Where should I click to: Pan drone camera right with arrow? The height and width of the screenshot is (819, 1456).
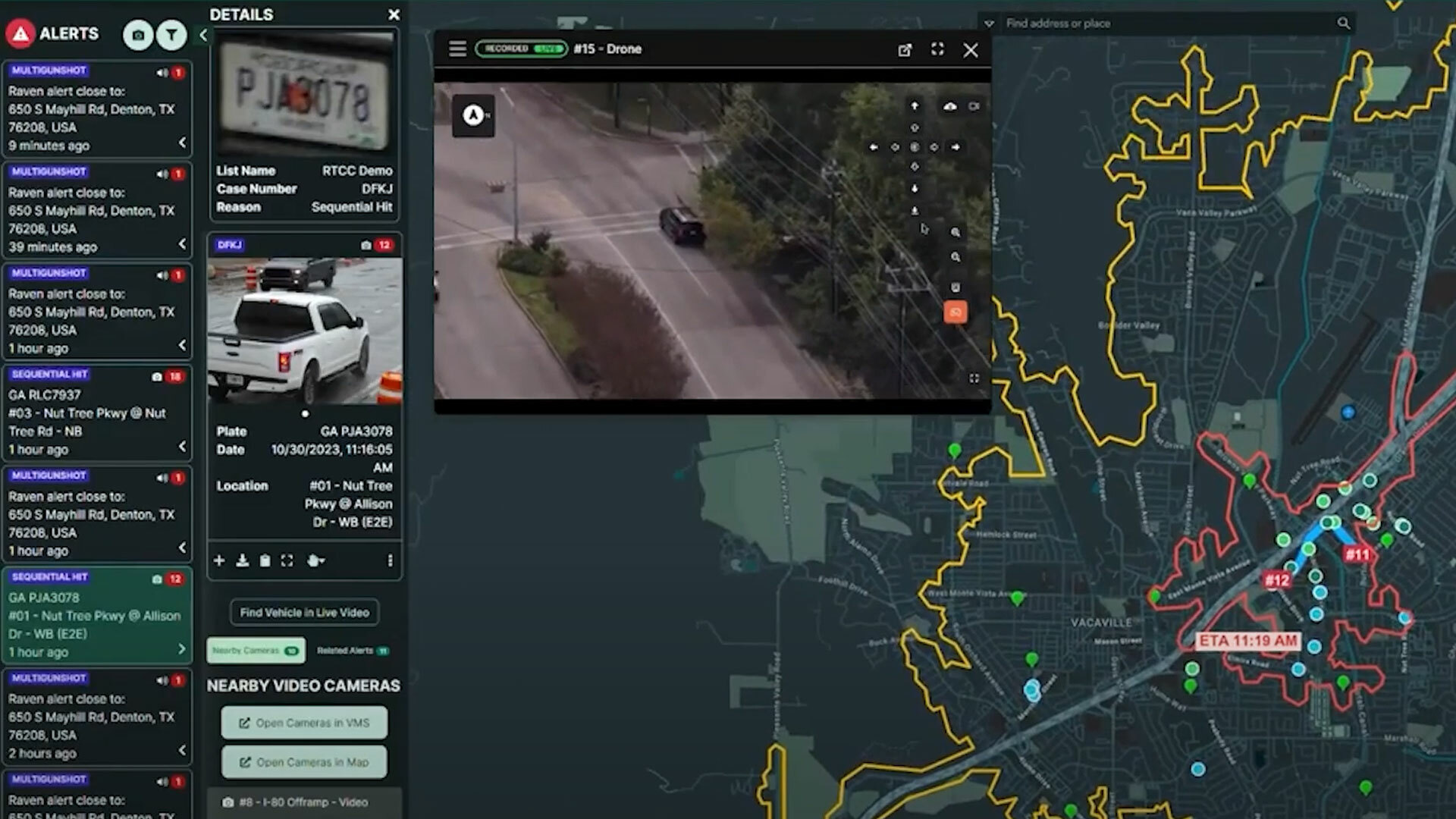(955, 147)
